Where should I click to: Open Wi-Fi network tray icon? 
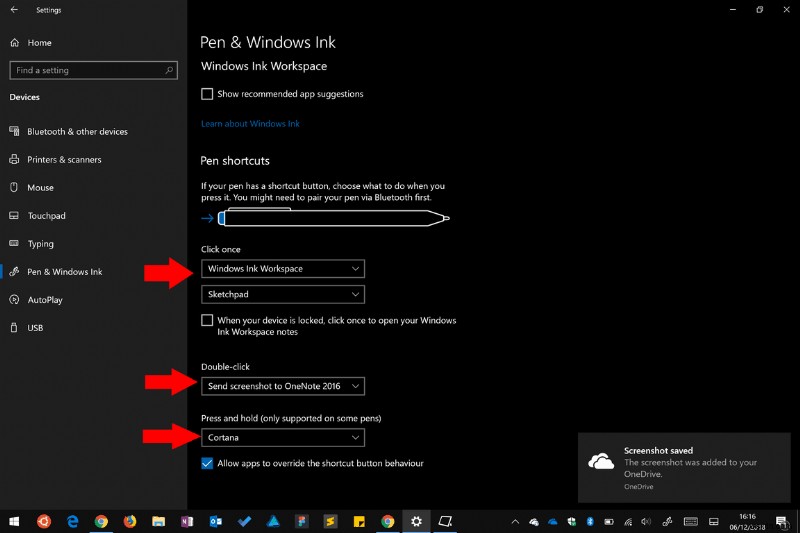pyautogui.click(x=628, y=521)
